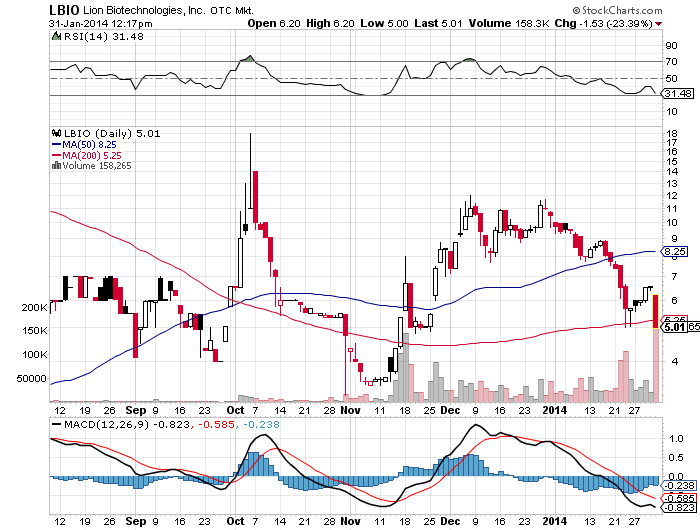Click the 70 overbought level on RSI axis
The width and height of the screenshot is (700, 530).
671,62
